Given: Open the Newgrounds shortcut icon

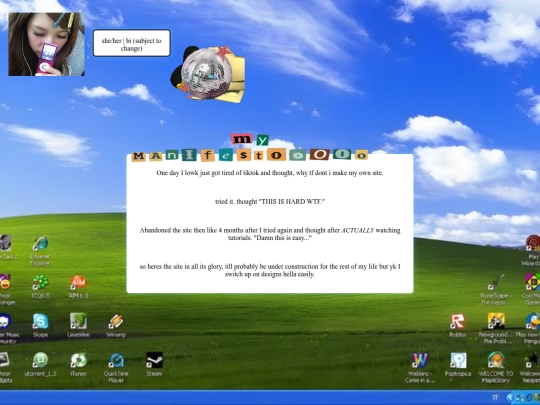Looking at the screenshot, I should pyautogui.click(x=496, y=321).
